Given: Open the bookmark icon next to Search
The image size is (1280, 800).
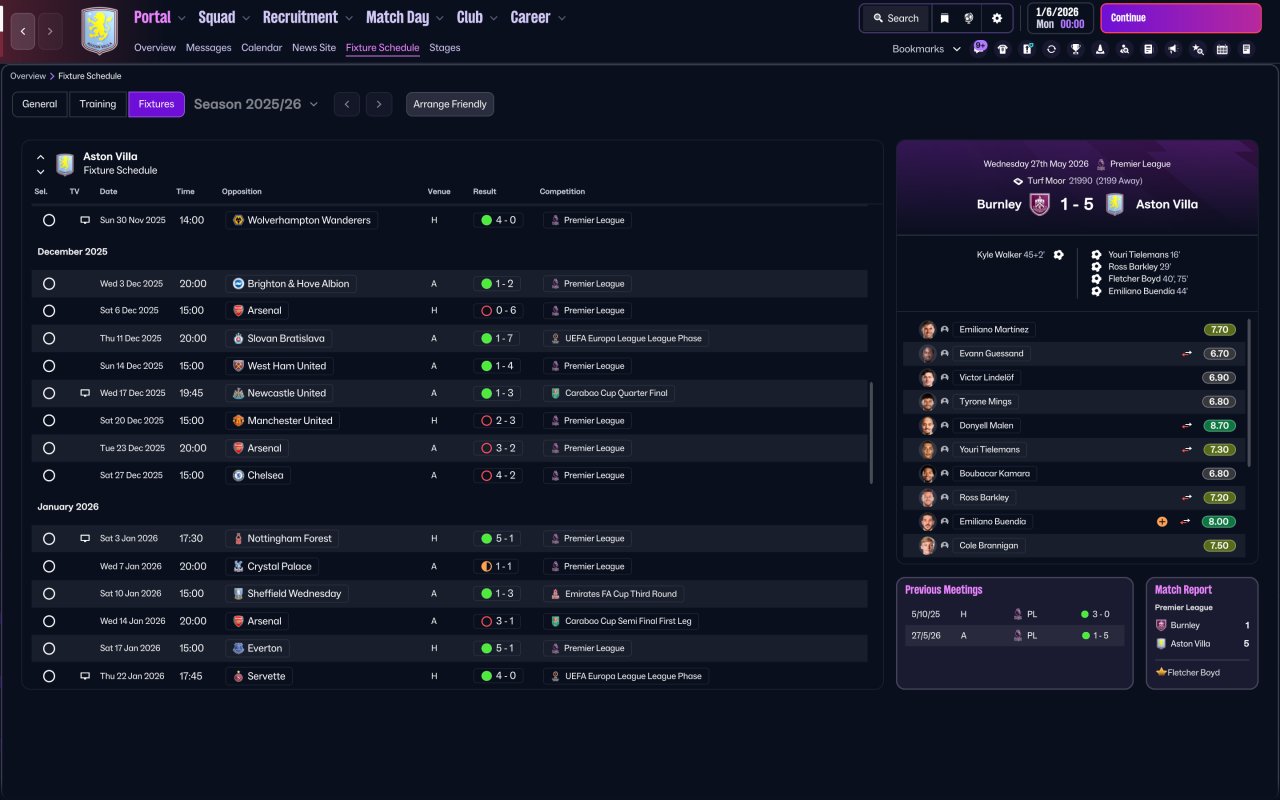Looking at the screenshot, I should coord(945,18).
